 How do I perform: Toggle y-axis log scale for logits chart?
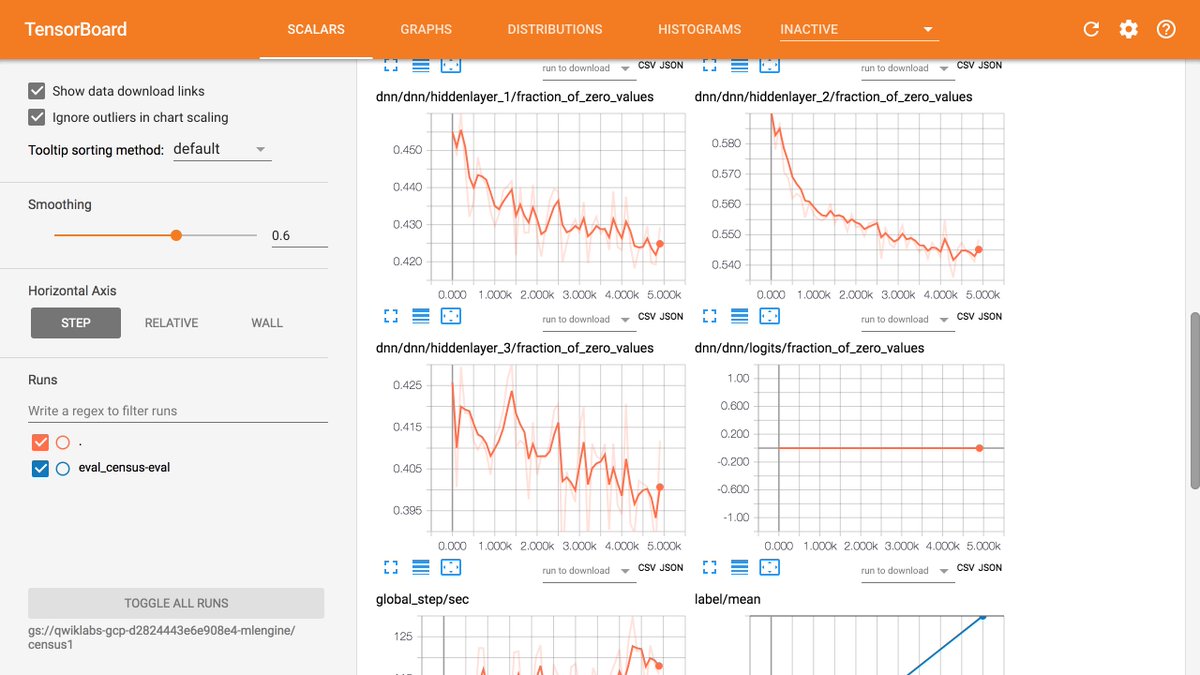739,567
